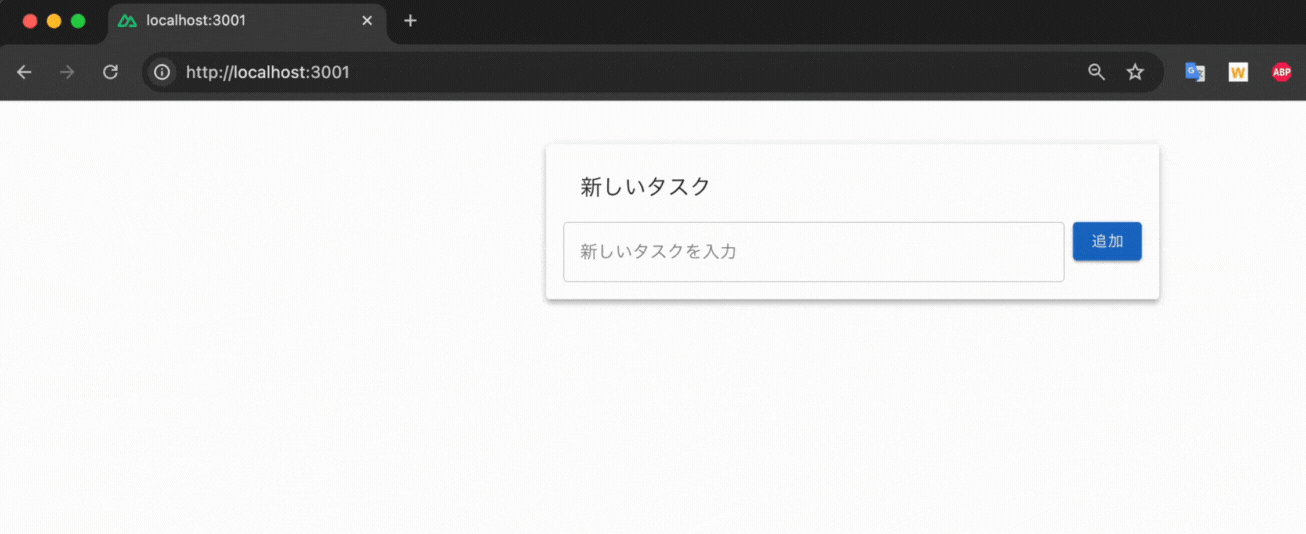
Task: Open a new tab with plus button
Action: tap(410, 21)
